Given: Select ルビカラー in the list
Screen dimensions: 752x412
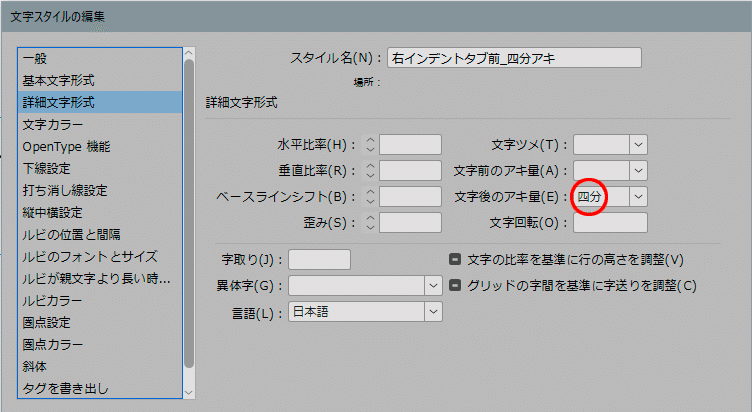Looking at the screenshot, I should click(100, 301).
